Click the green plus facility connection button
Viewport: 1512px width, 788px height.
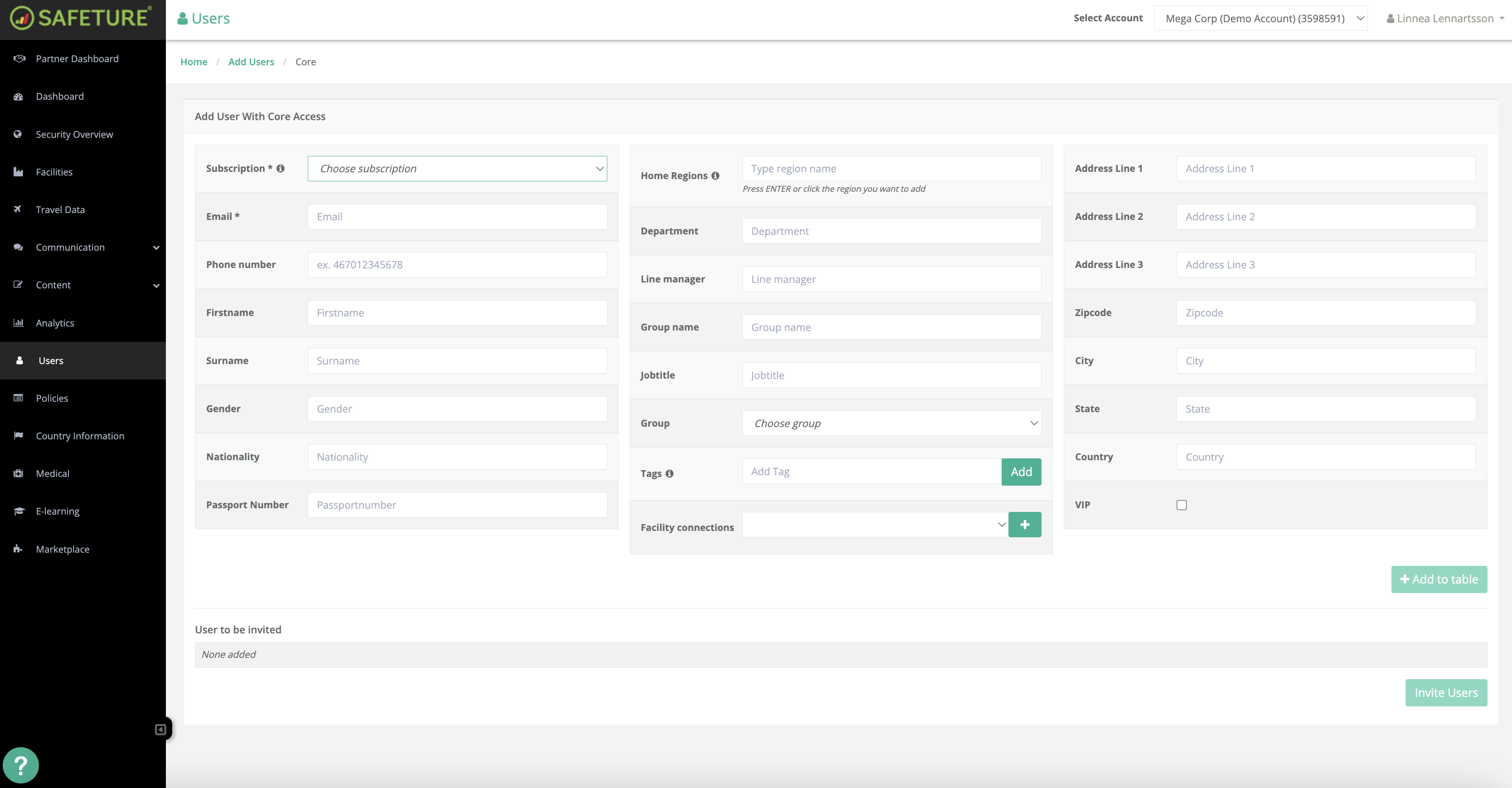[1024, 525]
